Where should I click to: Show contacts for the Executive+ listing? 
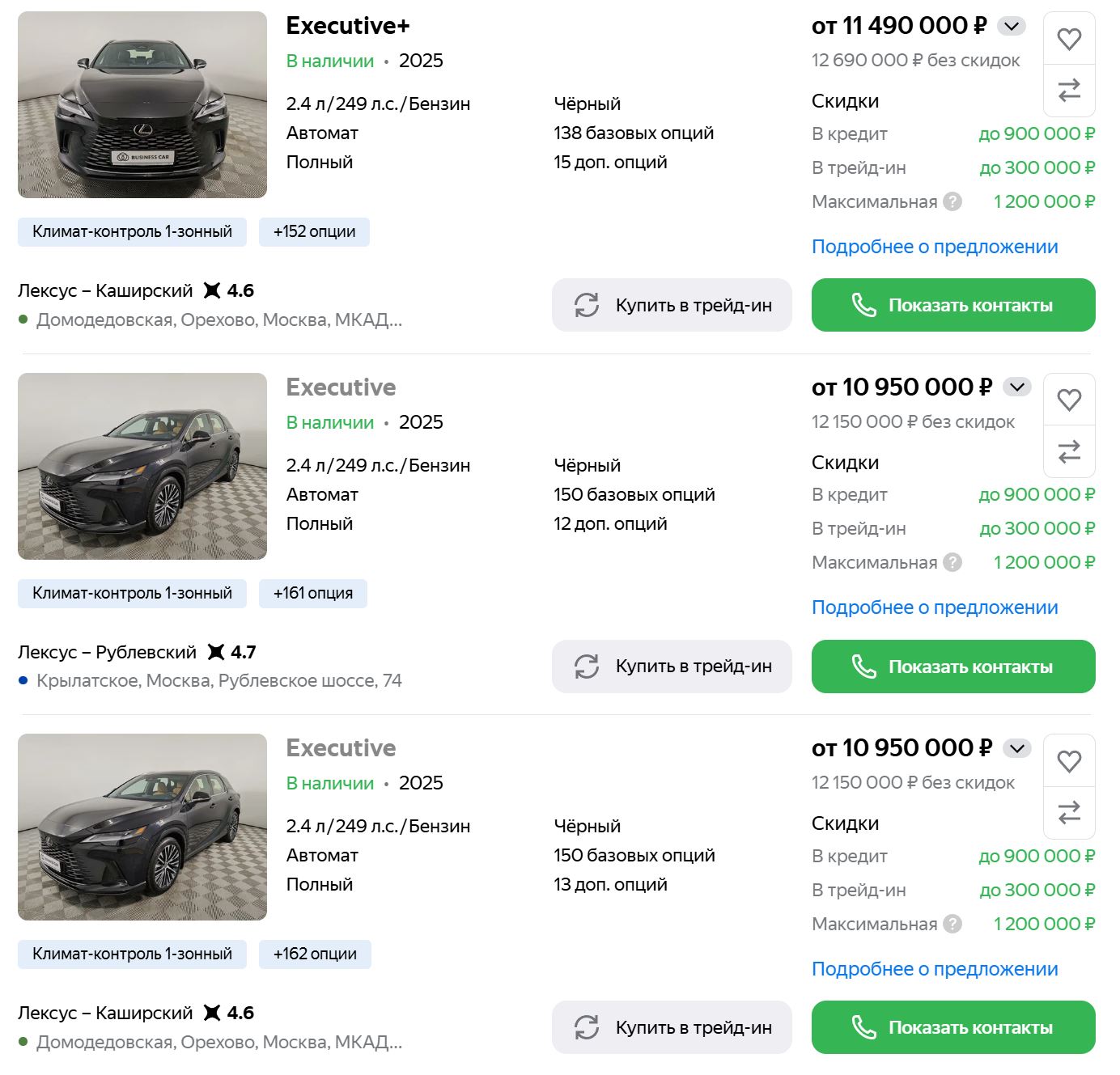[x=952, y=305]
